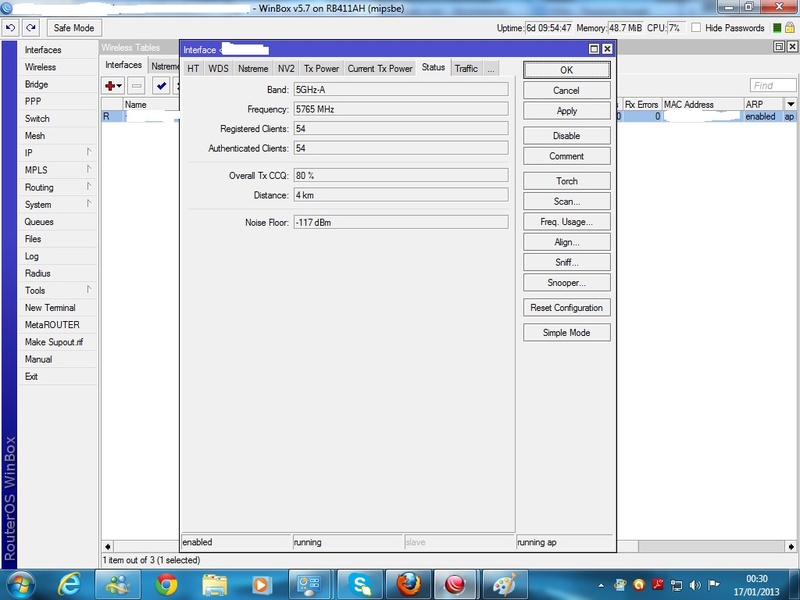Switch to the Tx Power tab

(x=321, y=68)
